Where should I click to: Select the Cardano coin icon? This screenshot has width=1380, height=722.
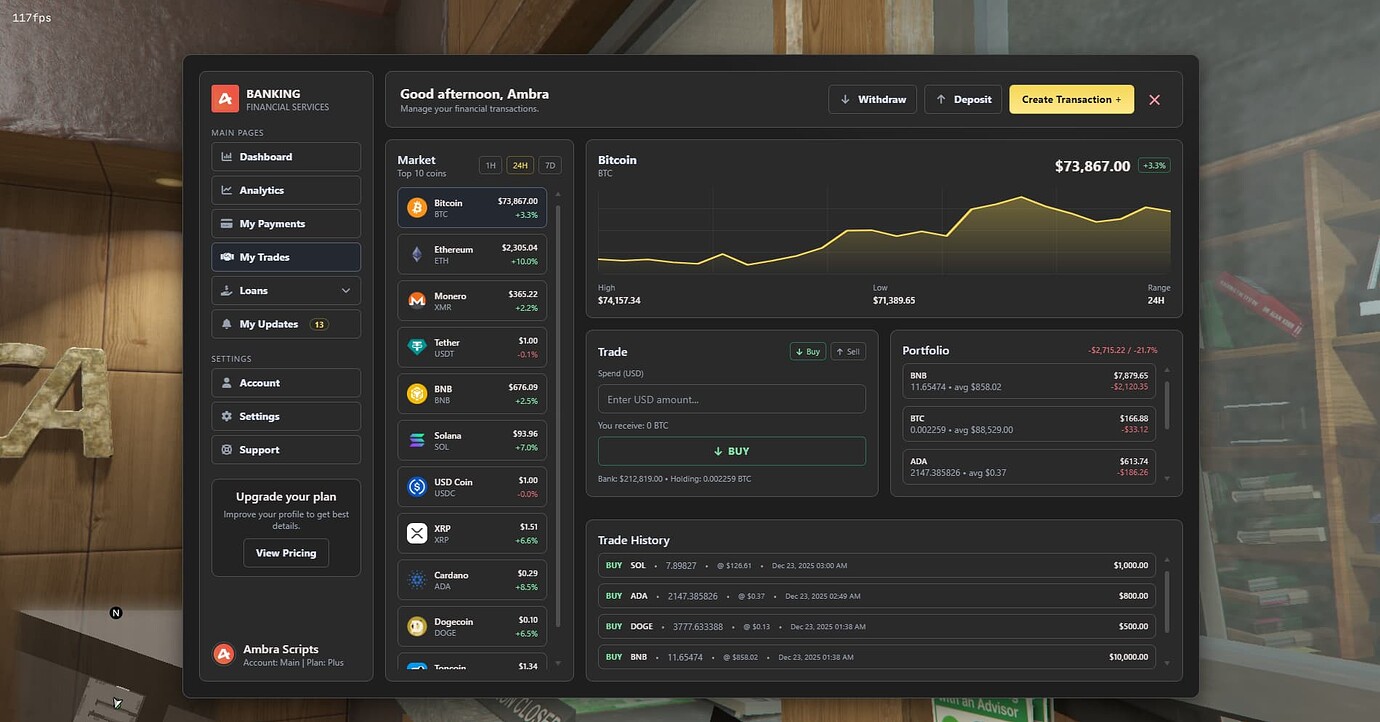coord(417,580)
